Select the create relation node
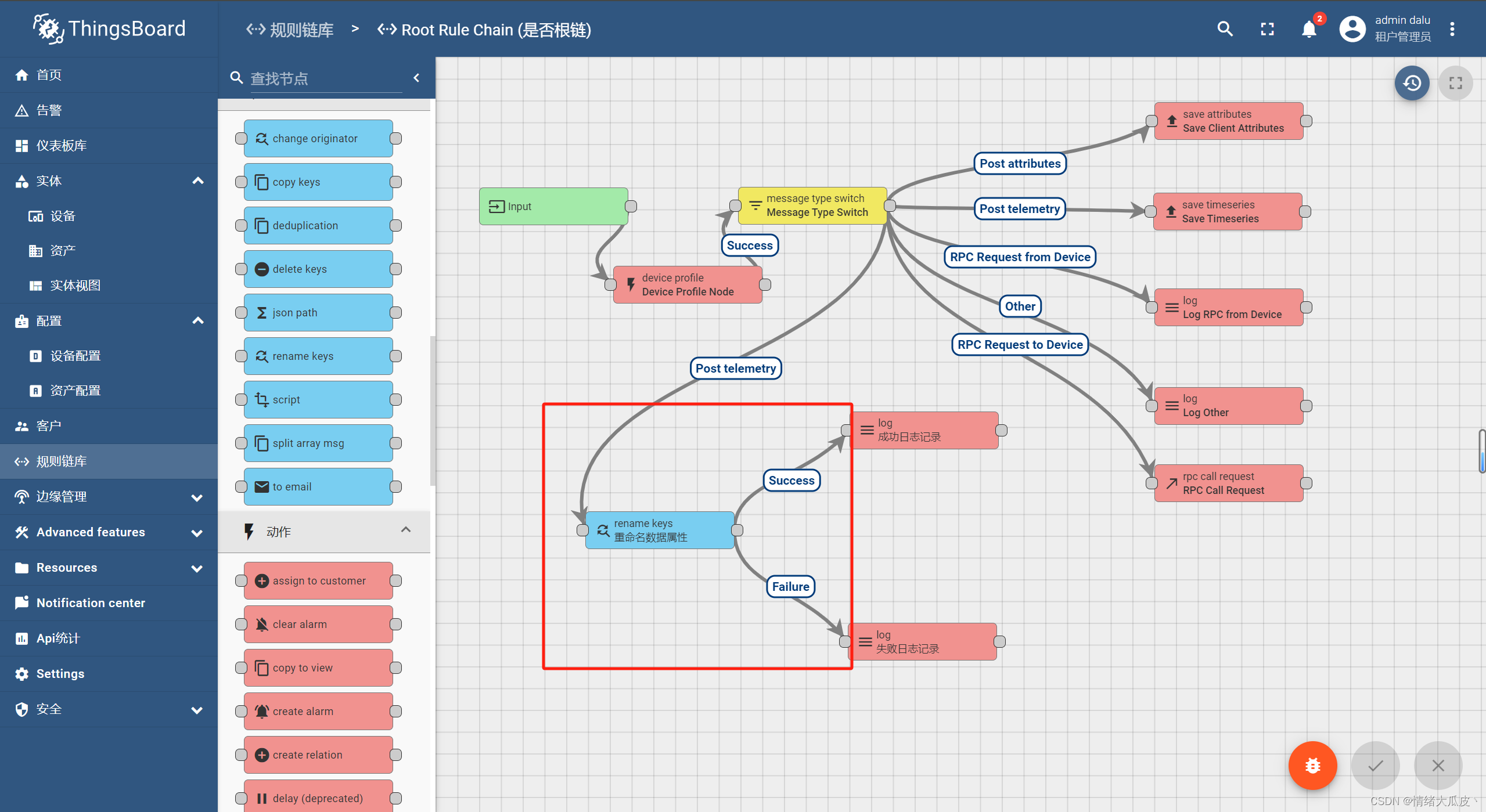 point(318,755)
